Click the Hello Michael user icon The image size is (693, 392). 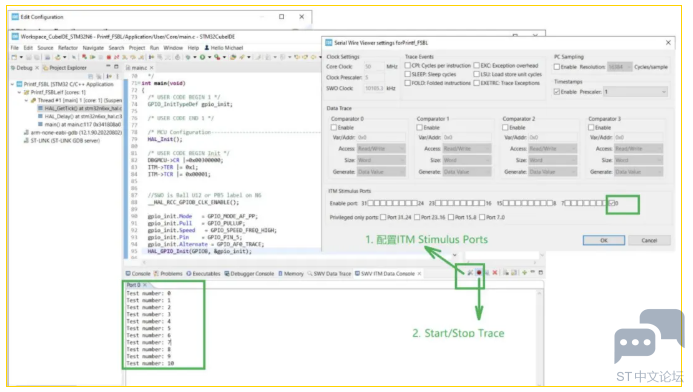(207, 48)
